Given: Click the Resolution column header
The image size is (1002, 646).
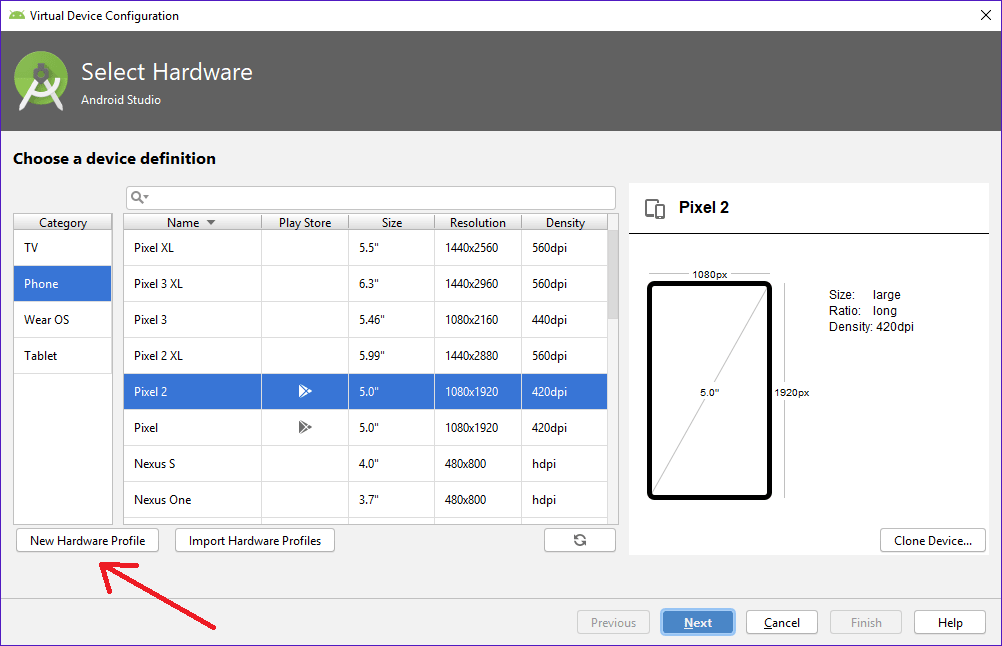Looking at the screenshot, I should 478,222.
